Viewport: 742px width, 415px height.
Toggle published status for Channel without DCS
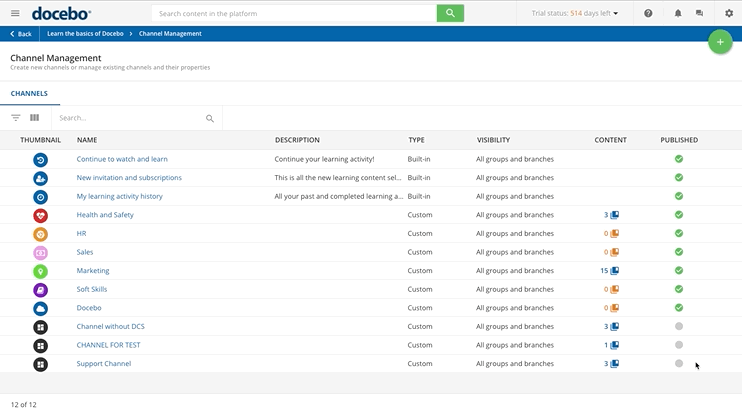click(679, 326)
